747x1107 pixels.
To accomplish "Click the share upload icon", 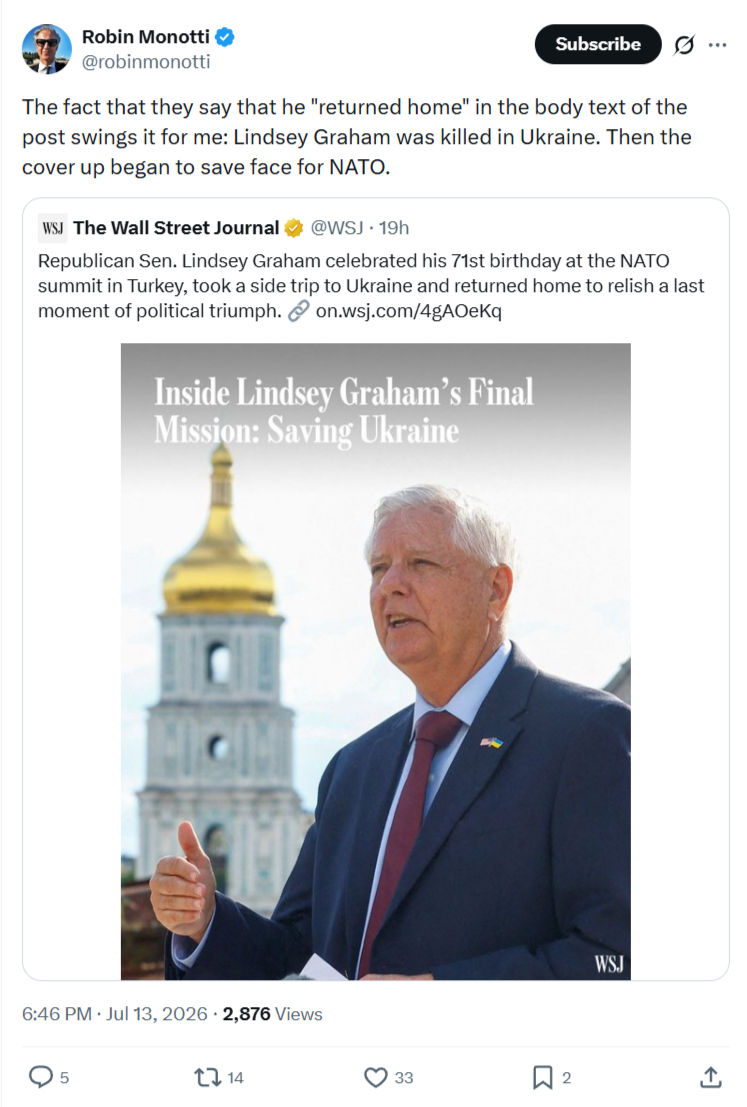I will [x=710, y=1077].
